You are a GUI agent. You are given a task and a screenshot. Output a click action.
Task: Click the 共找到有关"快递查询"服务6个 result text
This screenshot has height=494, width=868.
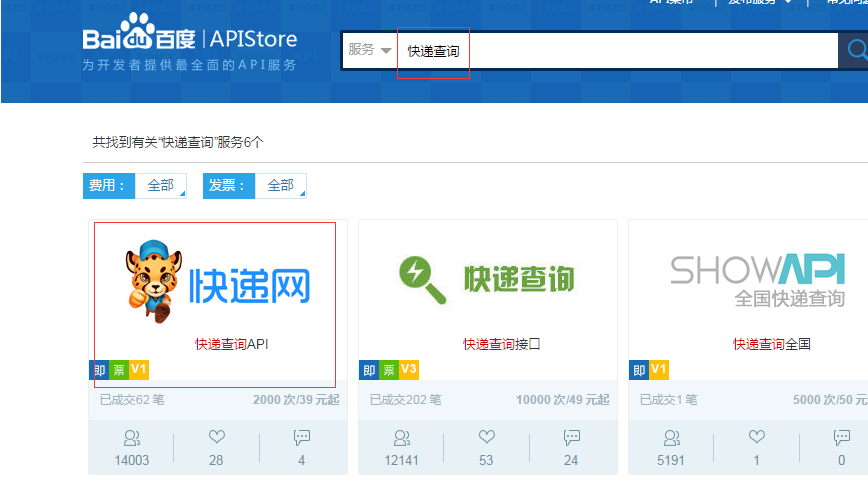(178, 142)
